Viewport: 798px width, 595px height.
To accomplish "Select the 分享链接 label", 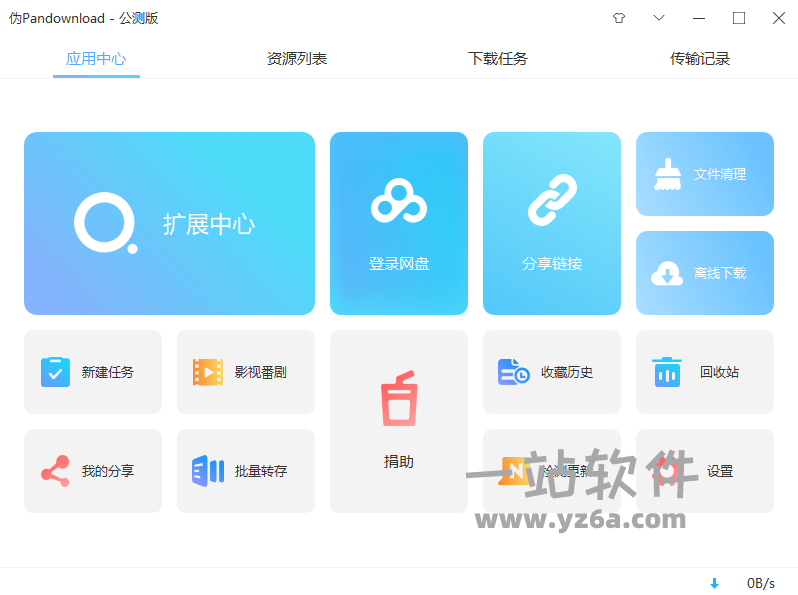I will click(552, 264).
